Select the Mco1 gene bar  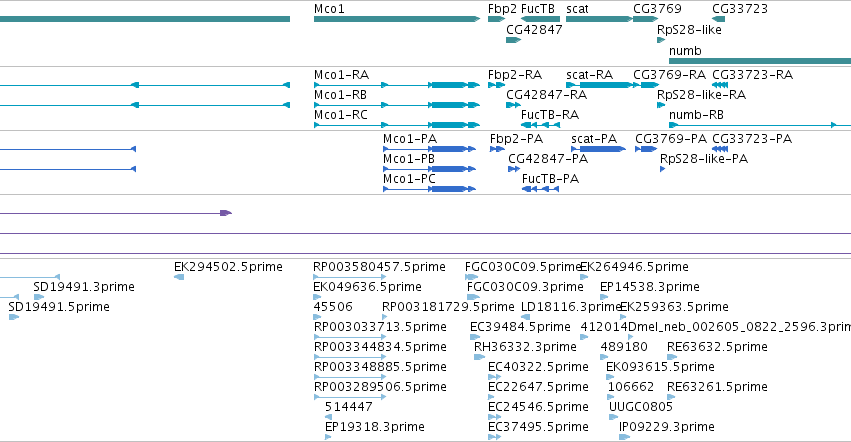click(397, 19)
